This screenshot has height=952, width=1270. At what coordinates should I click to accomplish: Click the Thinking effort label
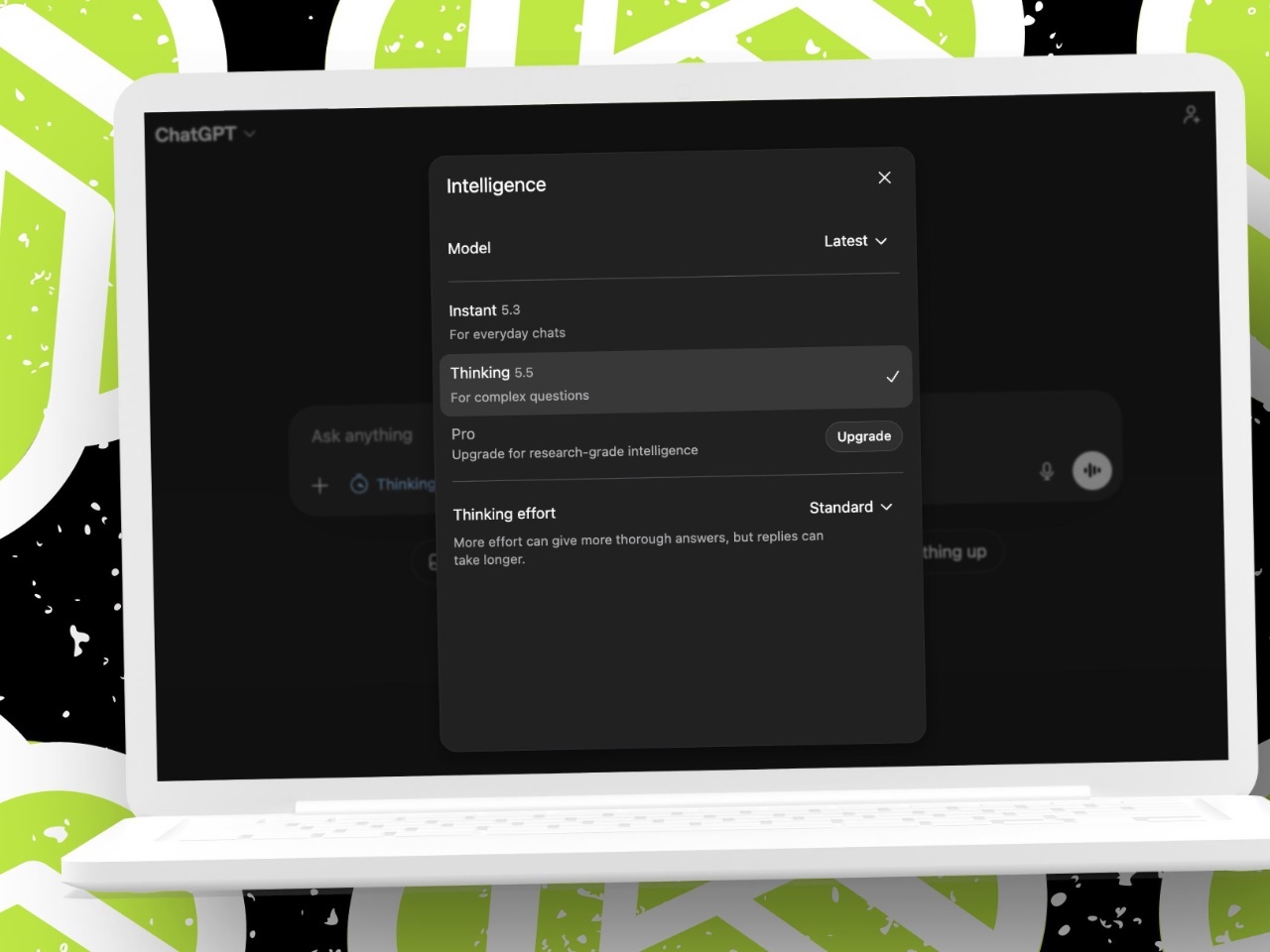click(x=504, y=514)
